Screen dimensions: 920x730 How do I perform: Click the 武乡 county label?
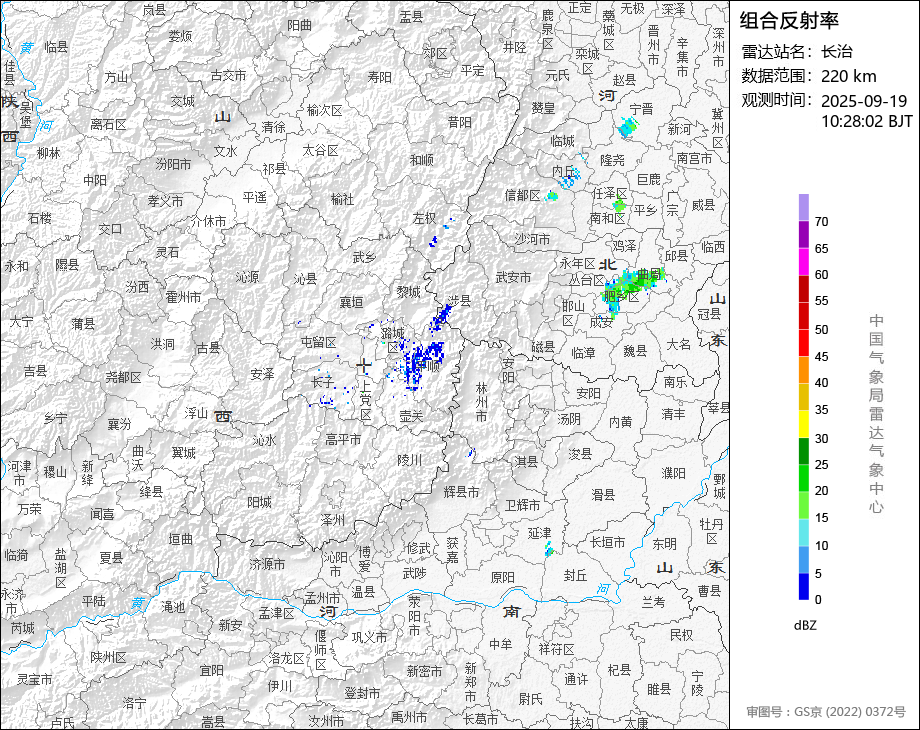point(364,257)
